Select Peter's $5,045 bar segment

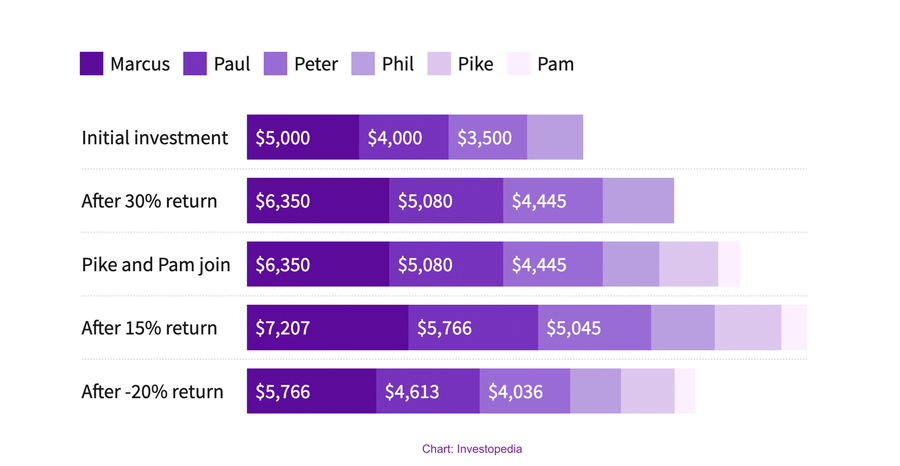(594, 328)
